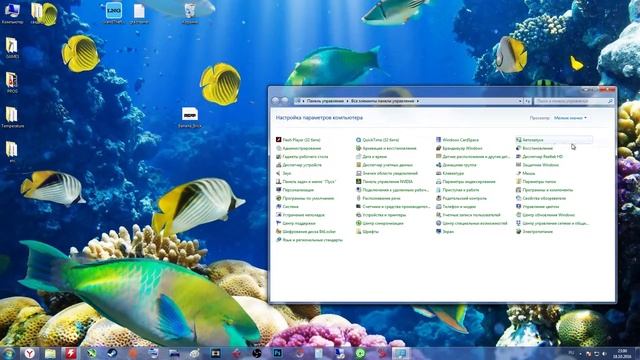Viewport: 640px width, 360px height.
Task: Select 'Панель управления' breadcrumb in address bar
Action: pyautogui.click(x=325, y=101)
